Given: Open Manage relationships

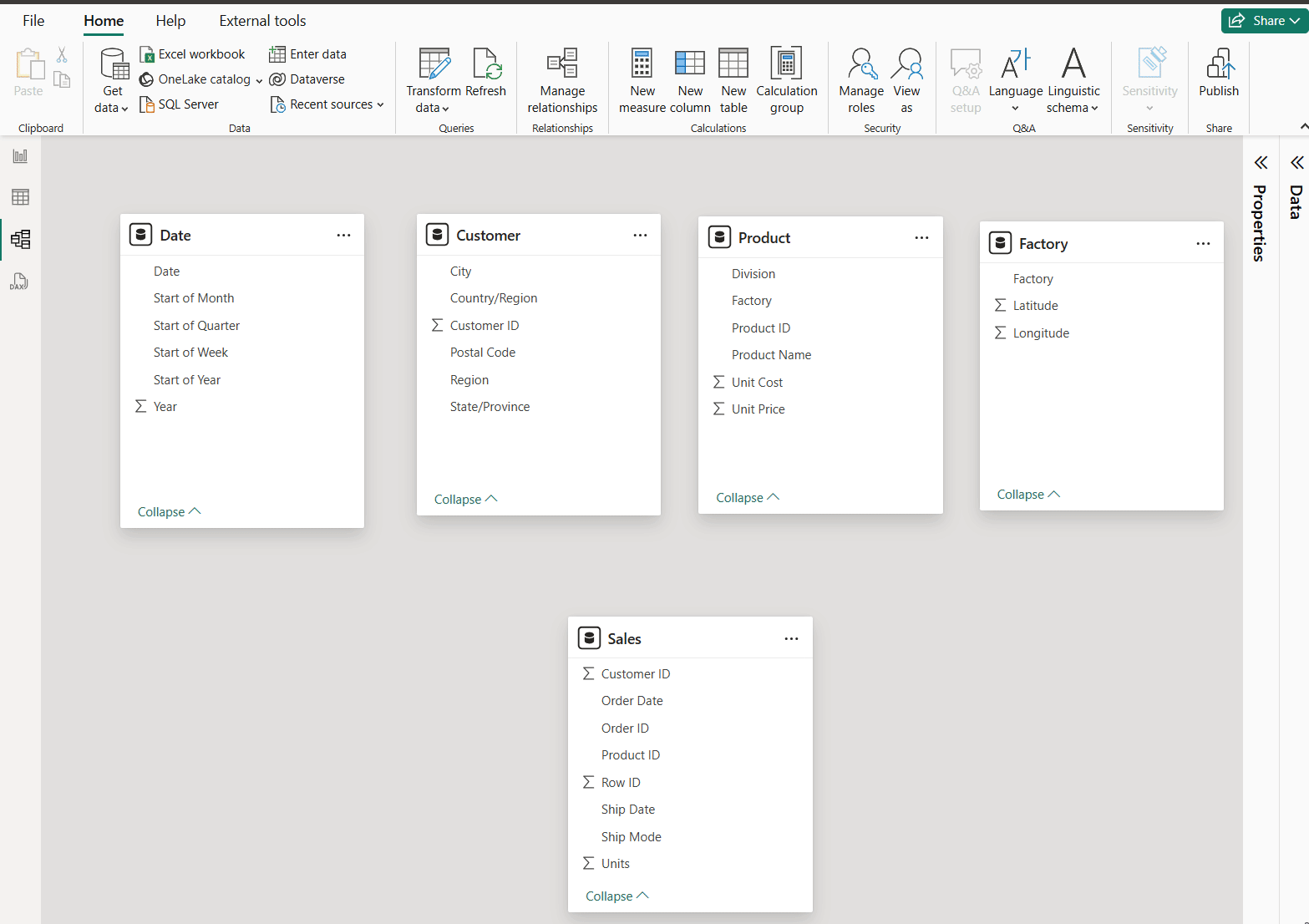Looking at the screenshot, I should click(x=562, y=80).
